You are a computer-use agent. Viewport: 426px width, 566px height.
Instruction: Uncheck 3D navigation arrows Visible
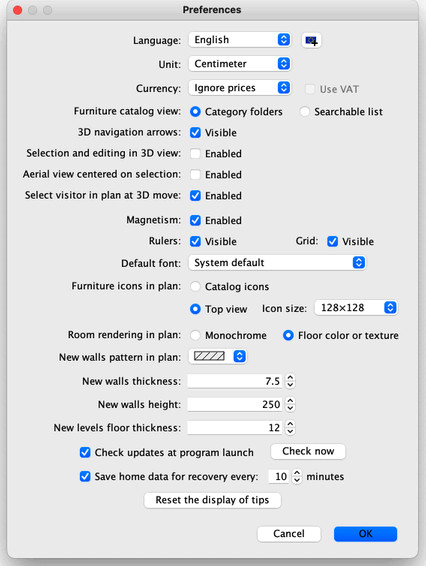coord(195,132)
